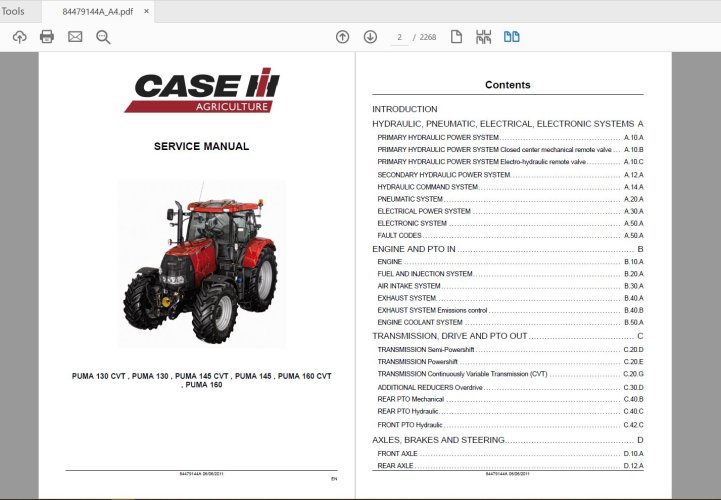Open FAULT CODES entry
Viewport: 721px width, 500px height.
click(510, 236)
